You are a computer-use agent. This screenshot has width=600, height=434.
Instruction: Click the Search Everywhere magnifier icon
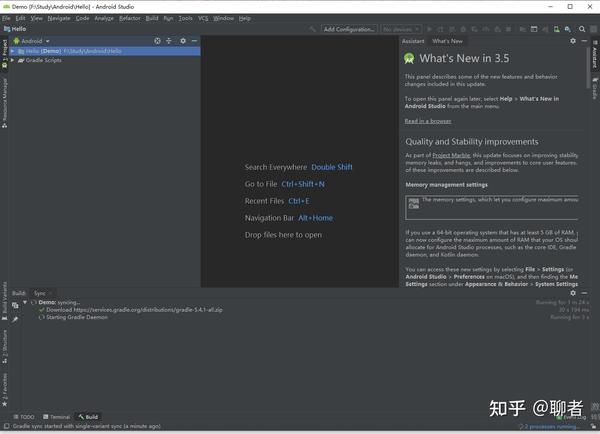[582, 29]
